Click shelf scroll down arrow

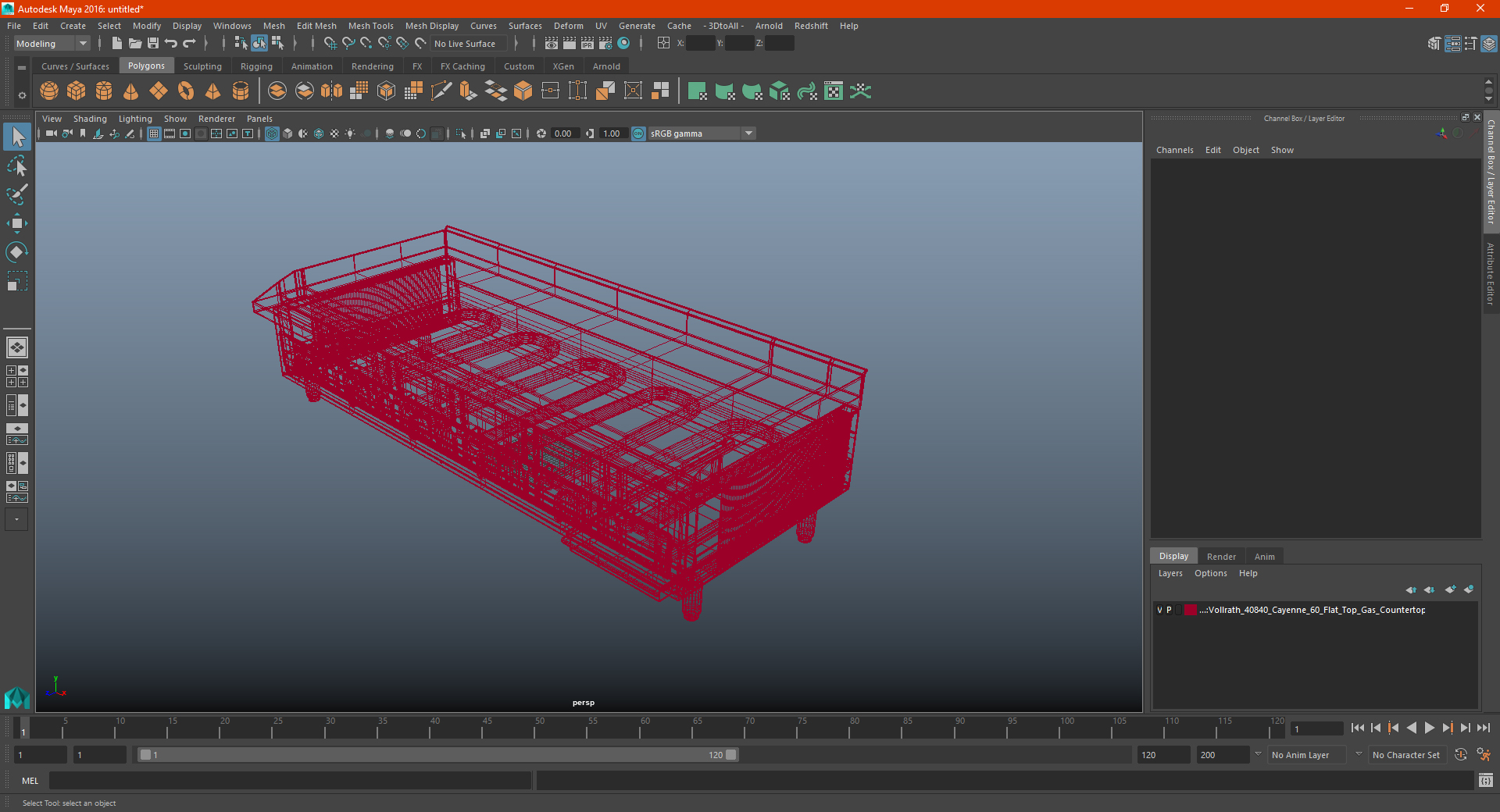[1488, 100]
